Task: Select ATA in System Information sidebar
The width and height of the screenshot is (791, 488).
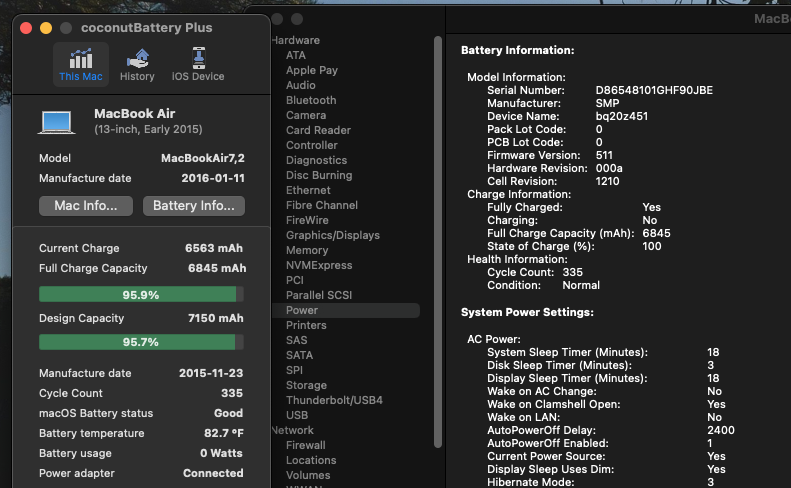Action: point(296,55)
